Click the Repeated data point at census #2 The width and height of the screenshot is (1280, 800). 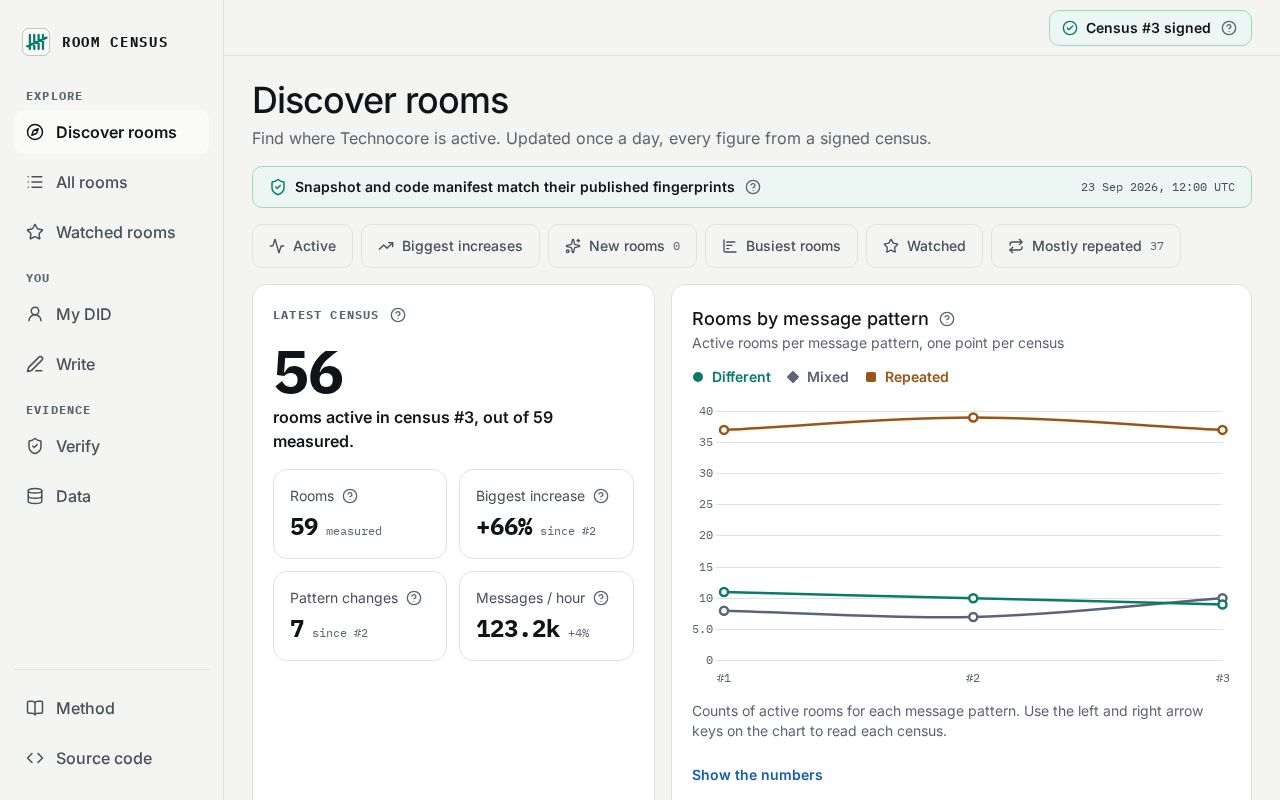point(973,417)
